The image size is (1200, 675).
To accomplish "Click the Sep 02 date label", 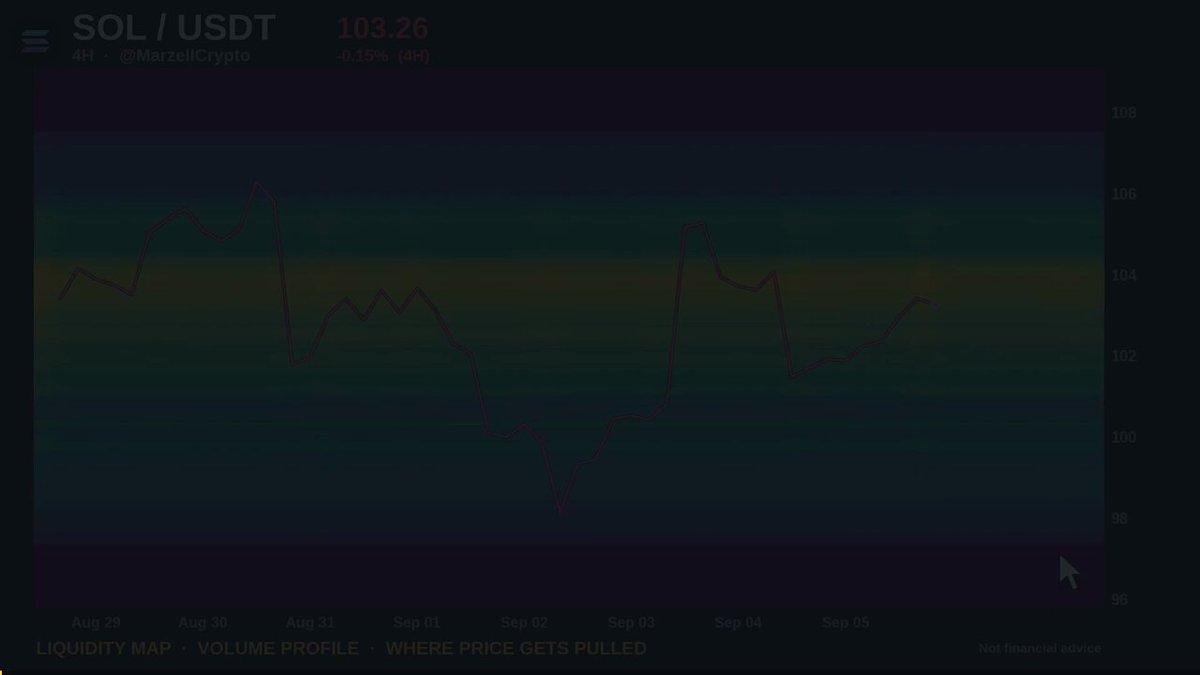I will [524, 622].
